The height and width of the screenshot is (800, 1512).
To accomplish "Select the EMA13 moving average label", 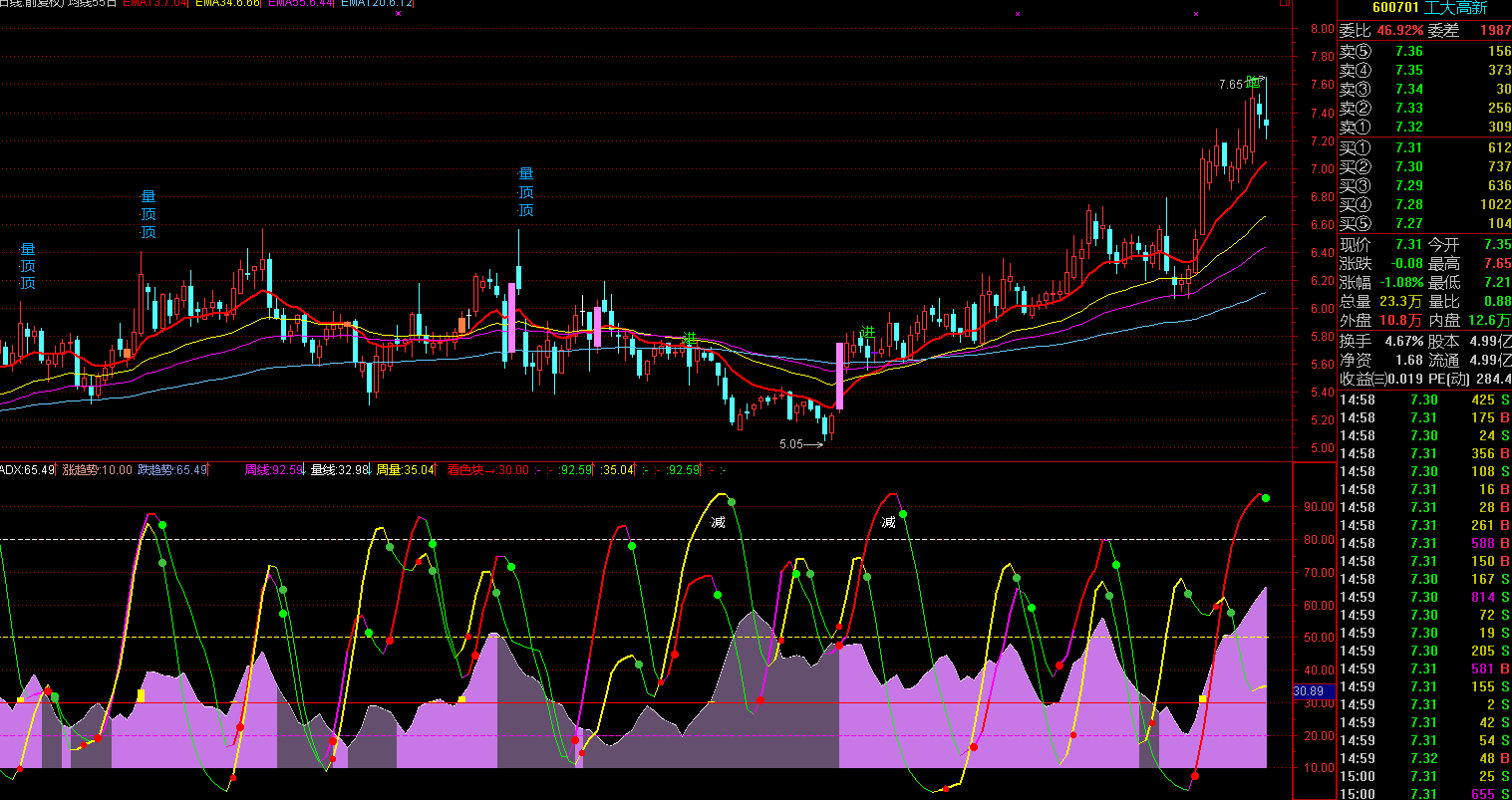I will point(155,4).
